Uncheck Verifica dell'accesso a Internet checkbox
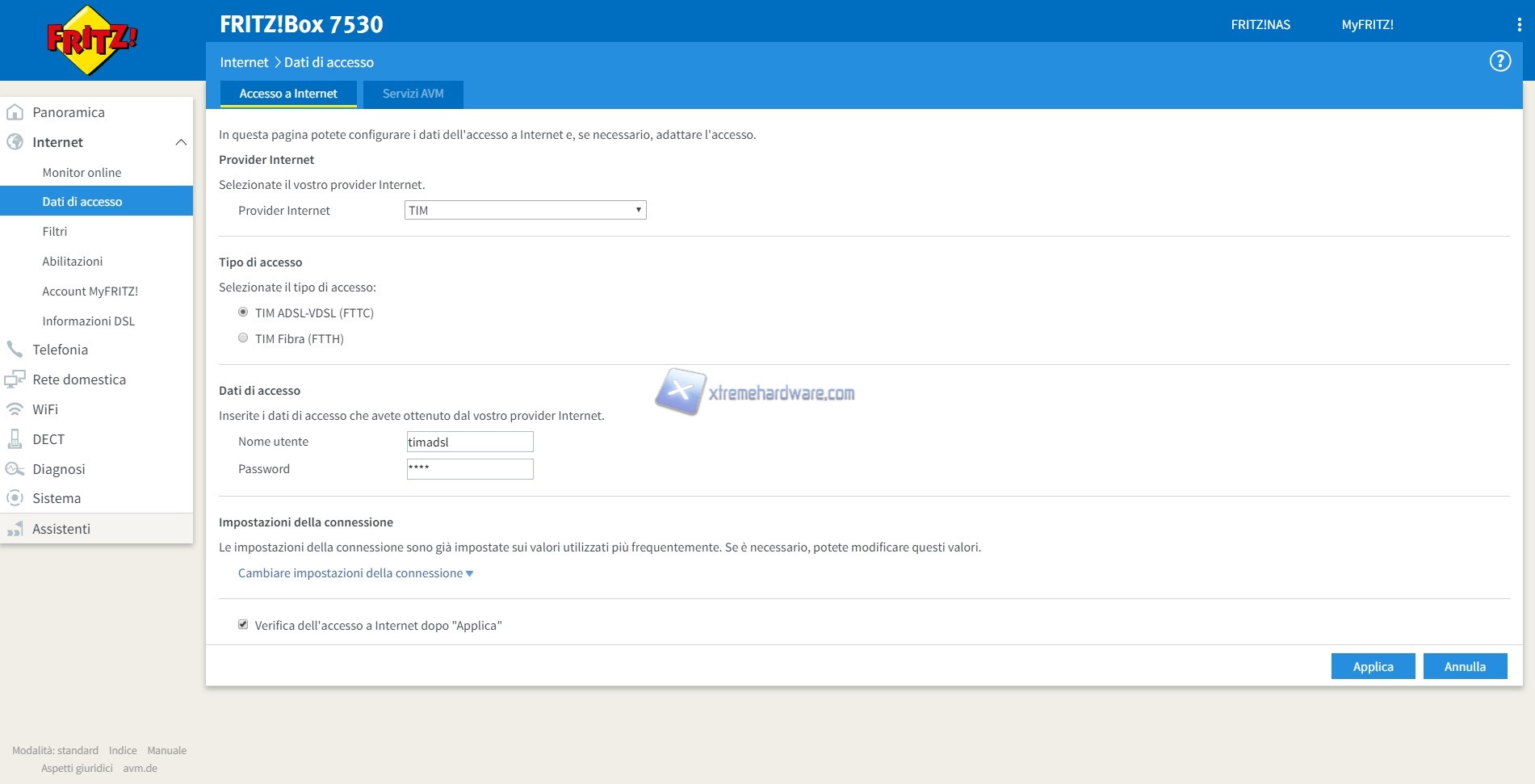1535x784 pixels. pos(243,625)
